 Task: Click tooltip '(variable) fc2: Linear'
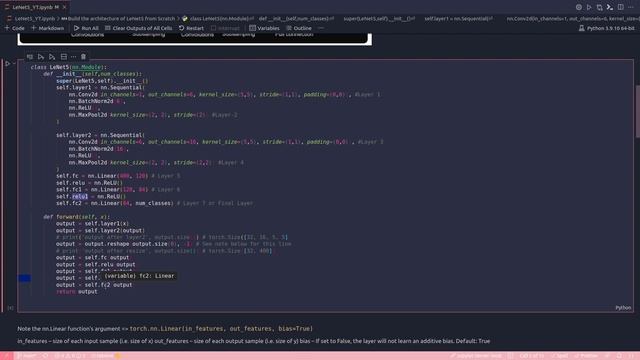point(139,276)
